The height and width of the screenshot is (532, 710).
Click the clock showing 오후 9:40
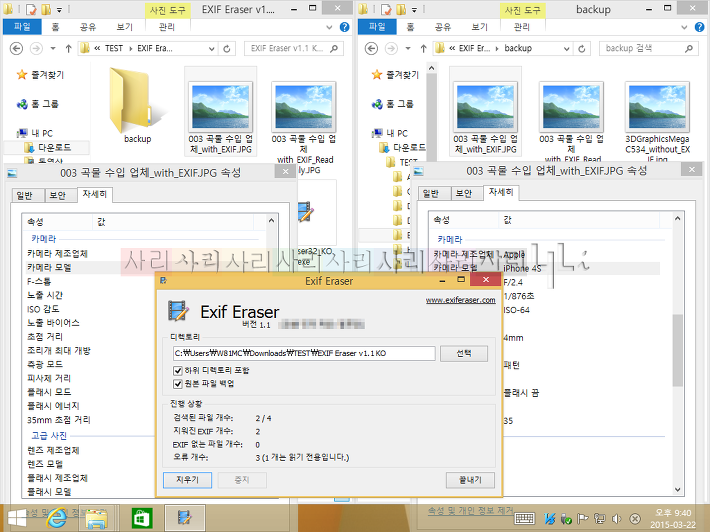673,513
